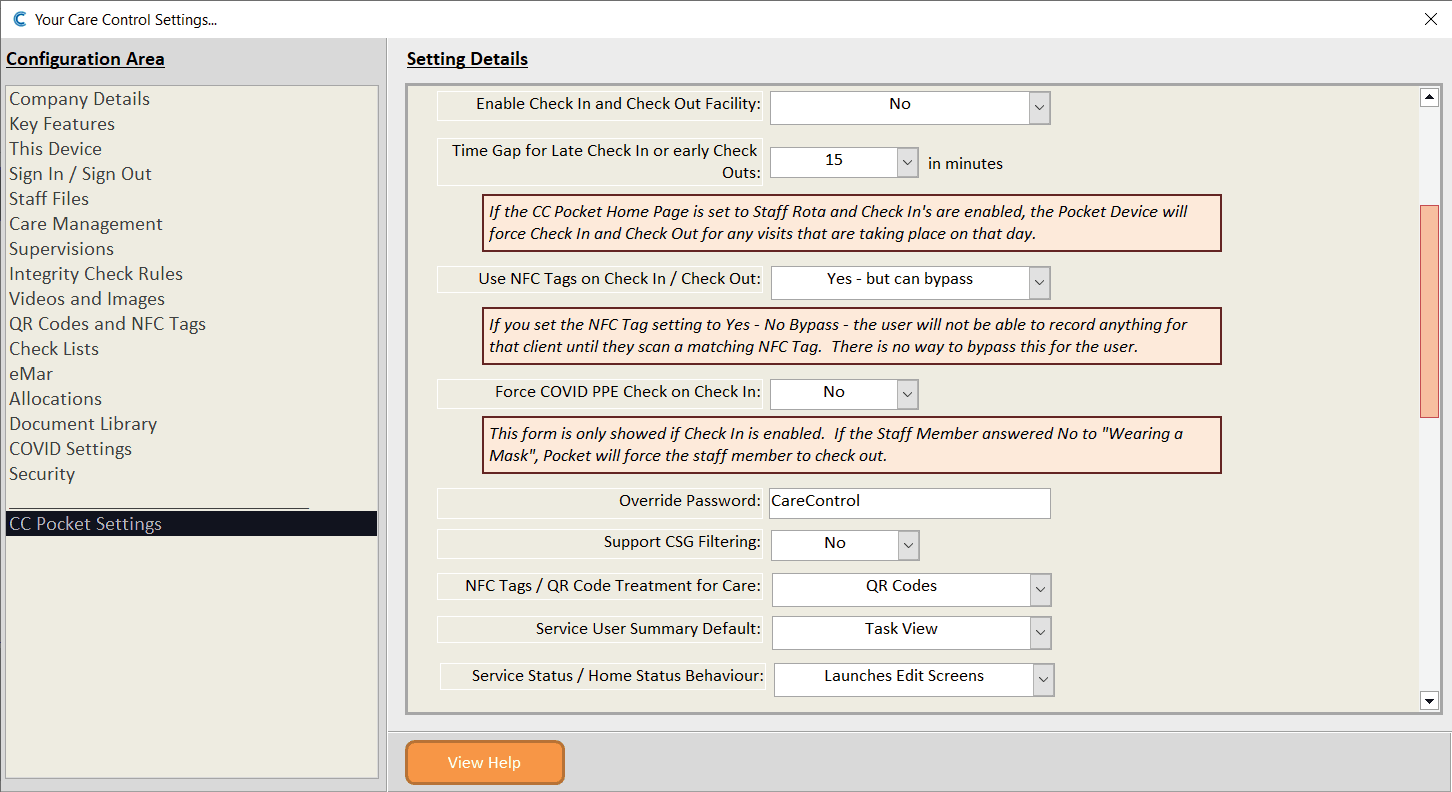The width and height of the screenshot is (1452, 792).
Task: Open QR Codes and NFC Tags settings
Action: tap(108, 324)
